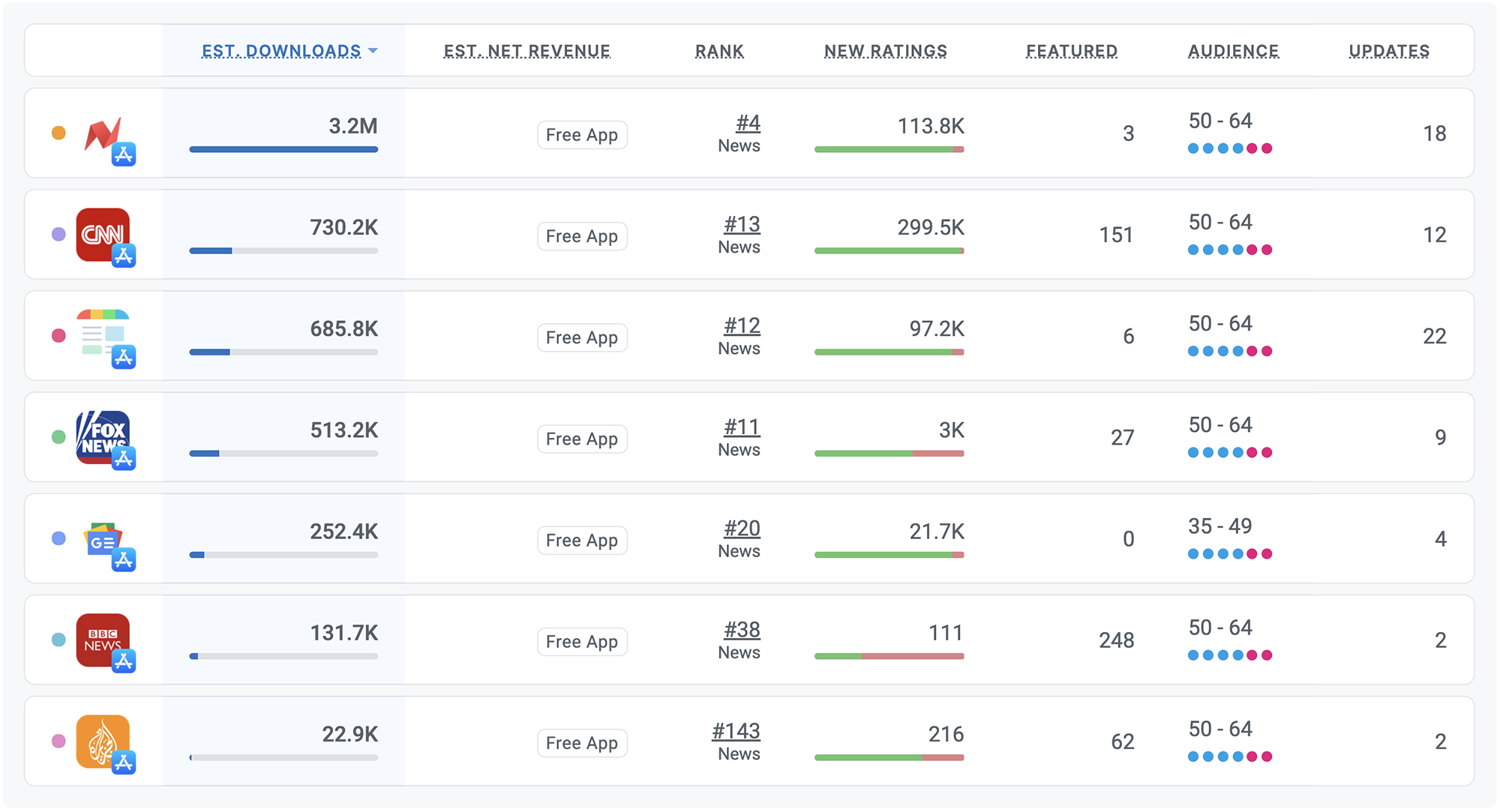
Task: Open the #143 rank link
Action: (736, 731)
